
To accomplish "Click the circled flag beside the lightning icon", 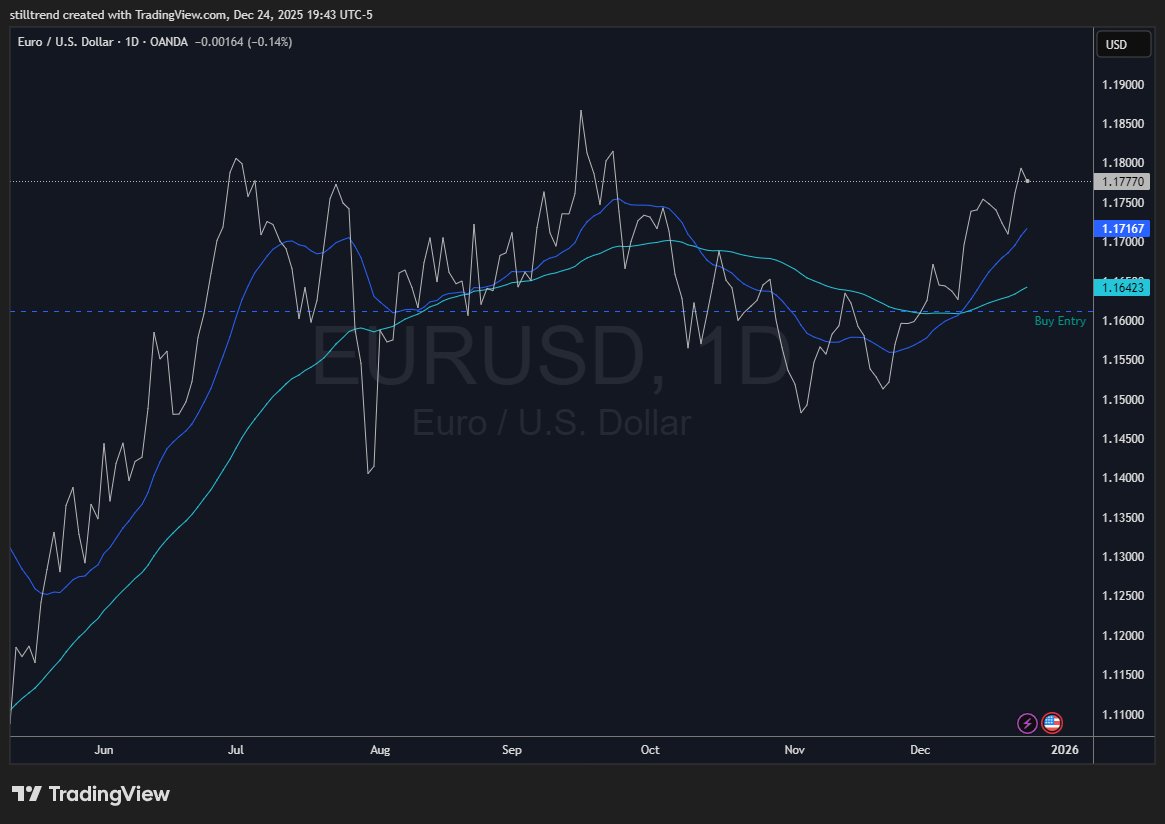I will pos(1052,722).
